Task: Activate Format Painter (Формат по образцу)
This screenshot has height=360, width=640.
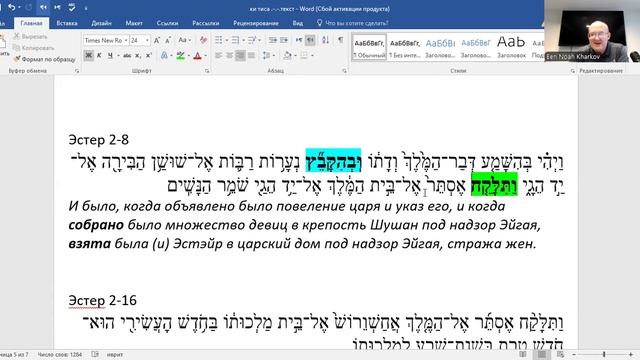Action: pyautogui.click(x=44, y=59)
